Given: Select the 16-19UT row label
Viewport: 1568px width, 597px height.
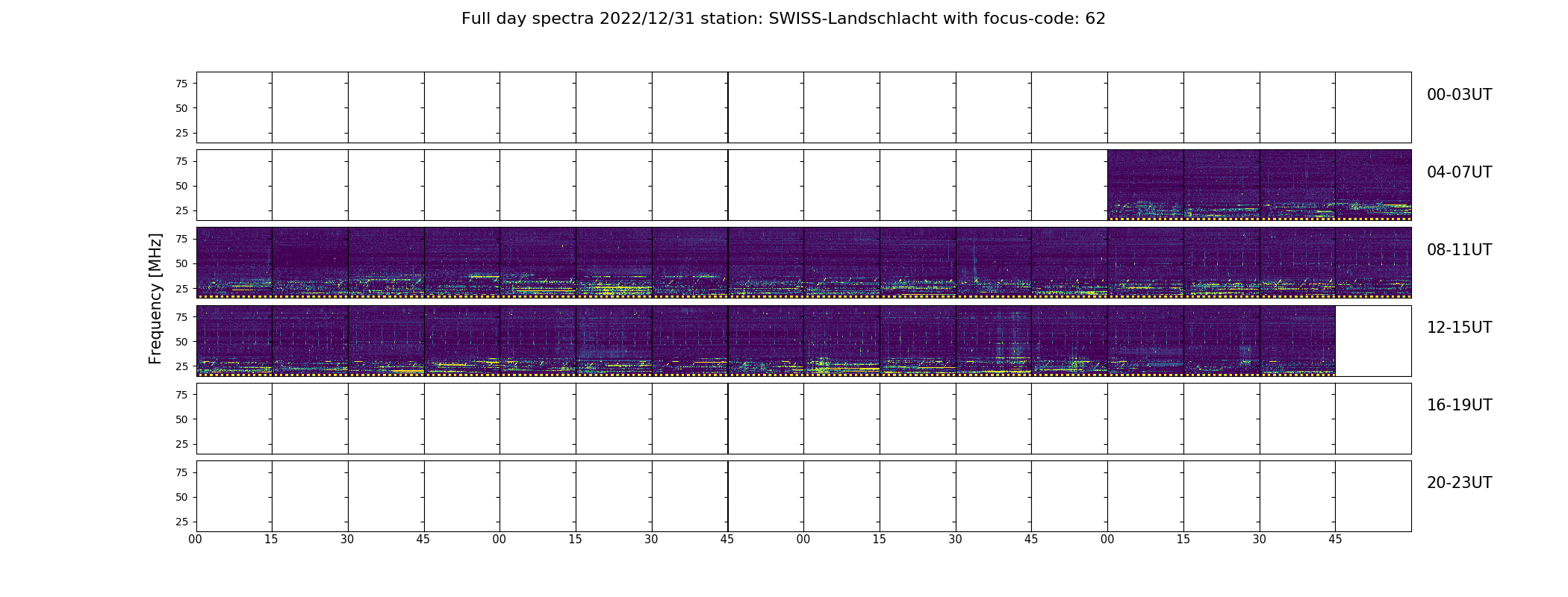Looking at the screenshot, I should tap(1459, 405).
